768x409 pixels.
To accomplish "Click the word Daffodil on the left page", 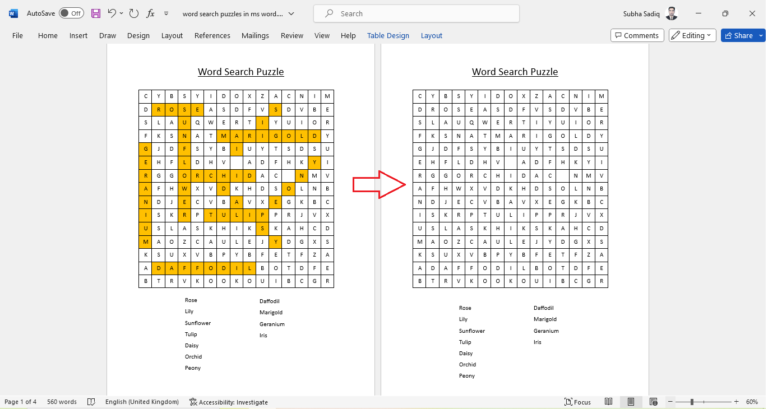I will 269,301.
